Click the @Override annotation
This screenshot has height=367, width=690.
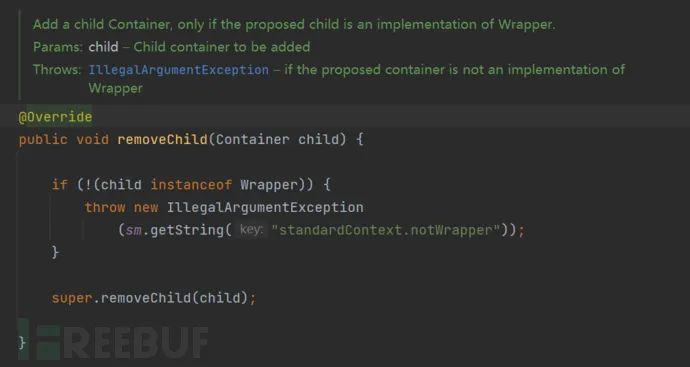[x=55, y=117]
